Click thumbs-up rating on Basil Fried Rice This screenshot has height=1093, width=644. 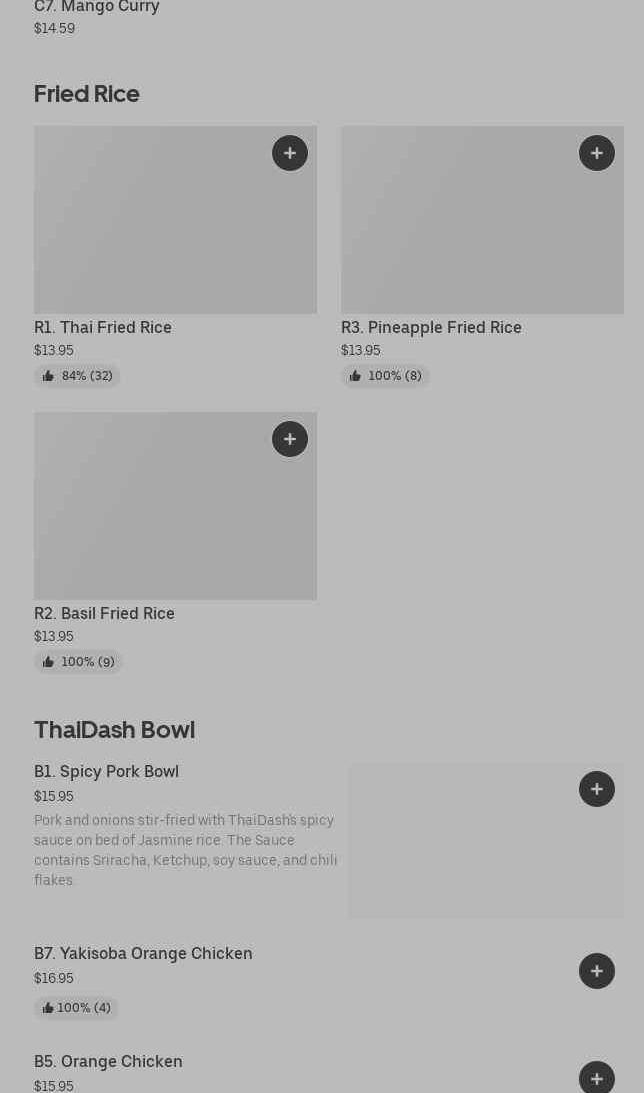point(78,662)
